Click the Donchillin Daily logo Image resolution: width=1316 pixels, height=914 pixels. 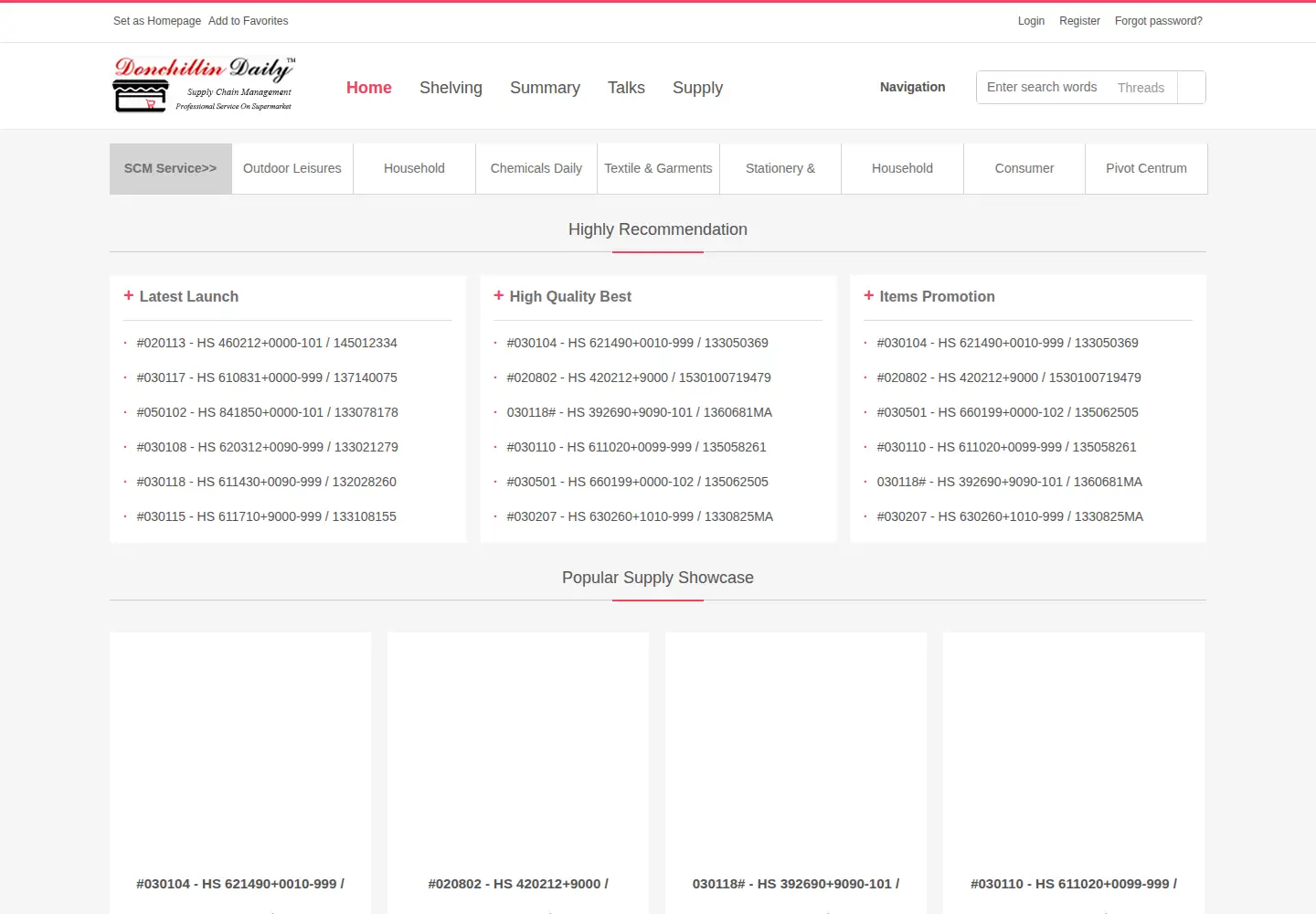pos(203,85)
